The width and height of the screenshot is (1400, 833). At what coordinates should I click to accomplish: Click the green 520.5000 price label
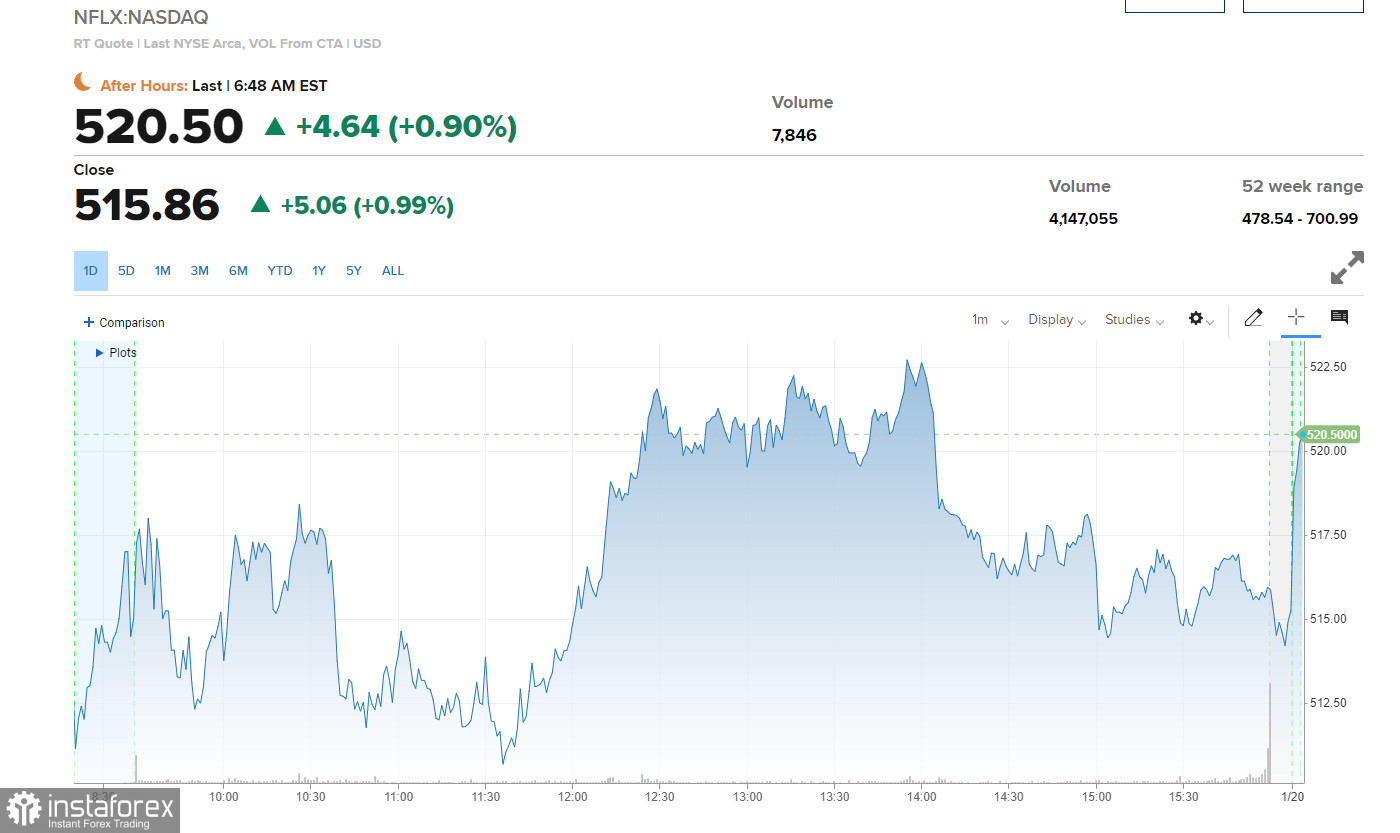click(1330, 434)
